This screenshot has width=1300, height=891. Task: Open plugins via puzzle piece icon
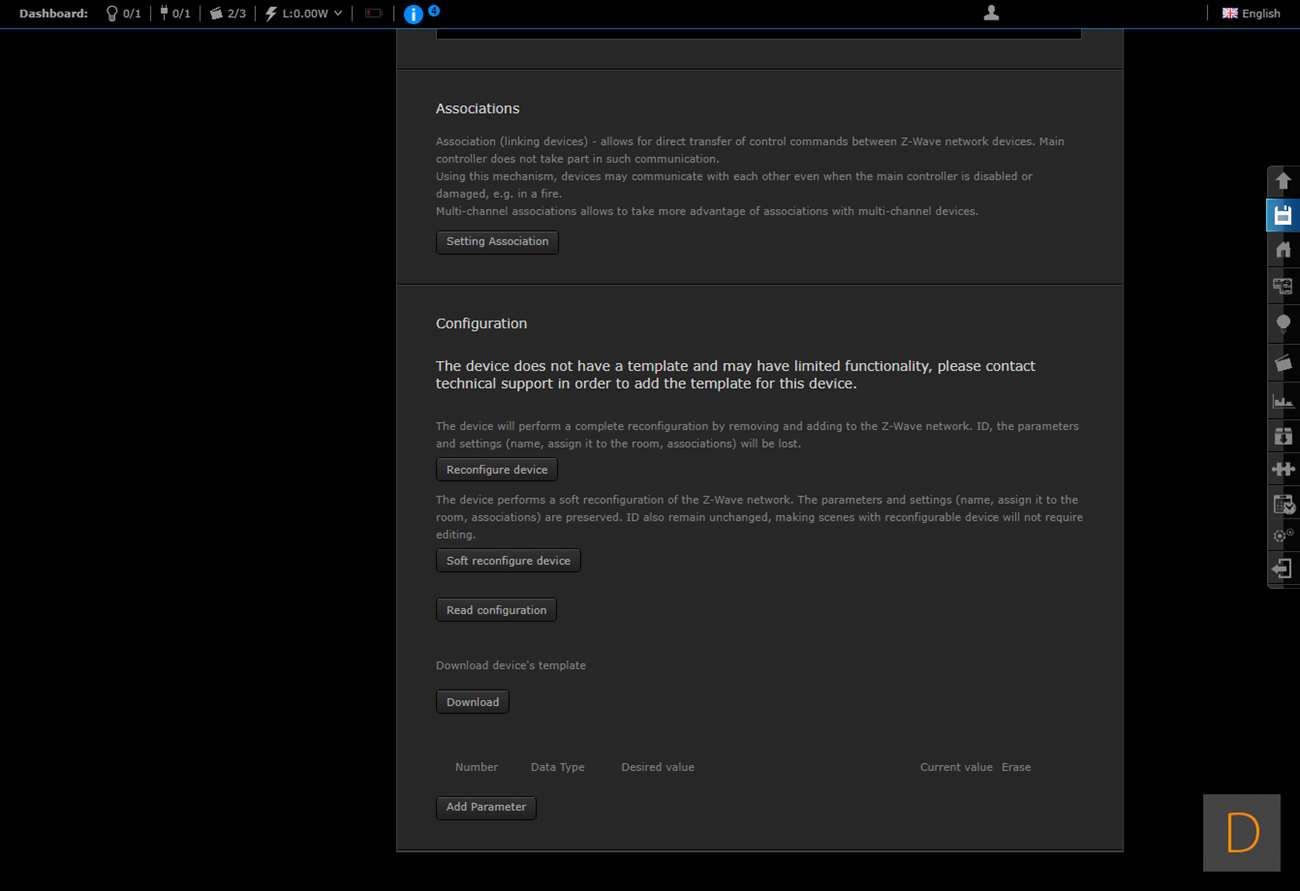click(x=1283, y=469)
